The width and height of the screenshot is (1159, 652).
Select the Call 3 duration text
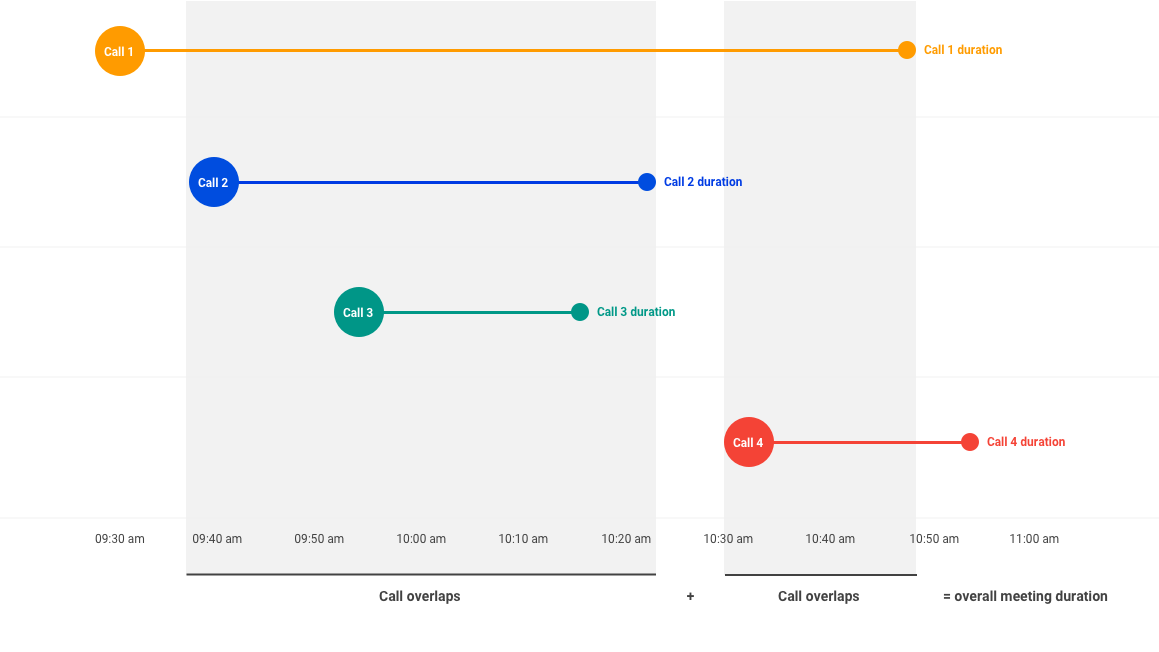(636, 312)
